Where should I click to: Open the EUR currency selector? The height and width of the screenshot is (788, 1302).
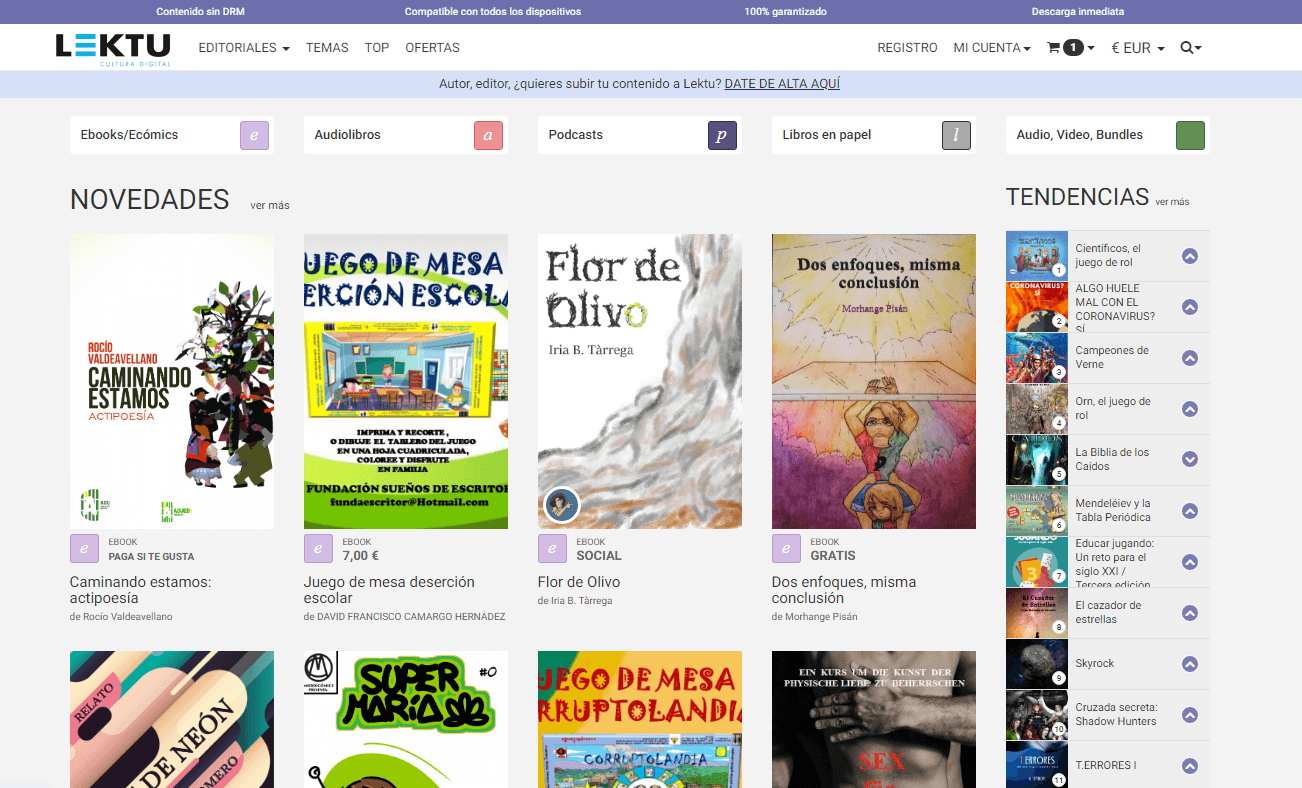coord(1137,48)
